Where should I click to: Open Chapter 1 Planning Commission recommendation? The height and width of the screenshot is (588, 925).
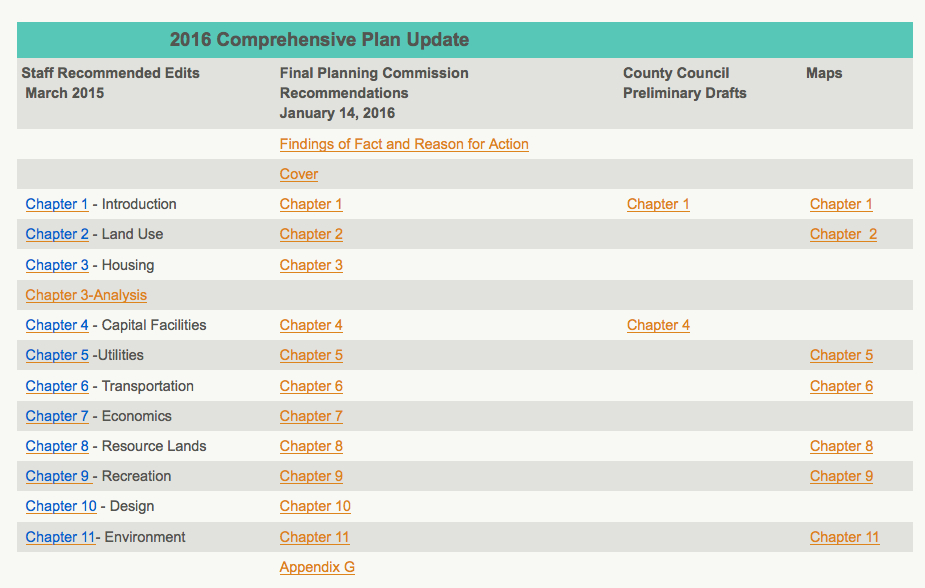pyautogui.click(x=310, y=204)
